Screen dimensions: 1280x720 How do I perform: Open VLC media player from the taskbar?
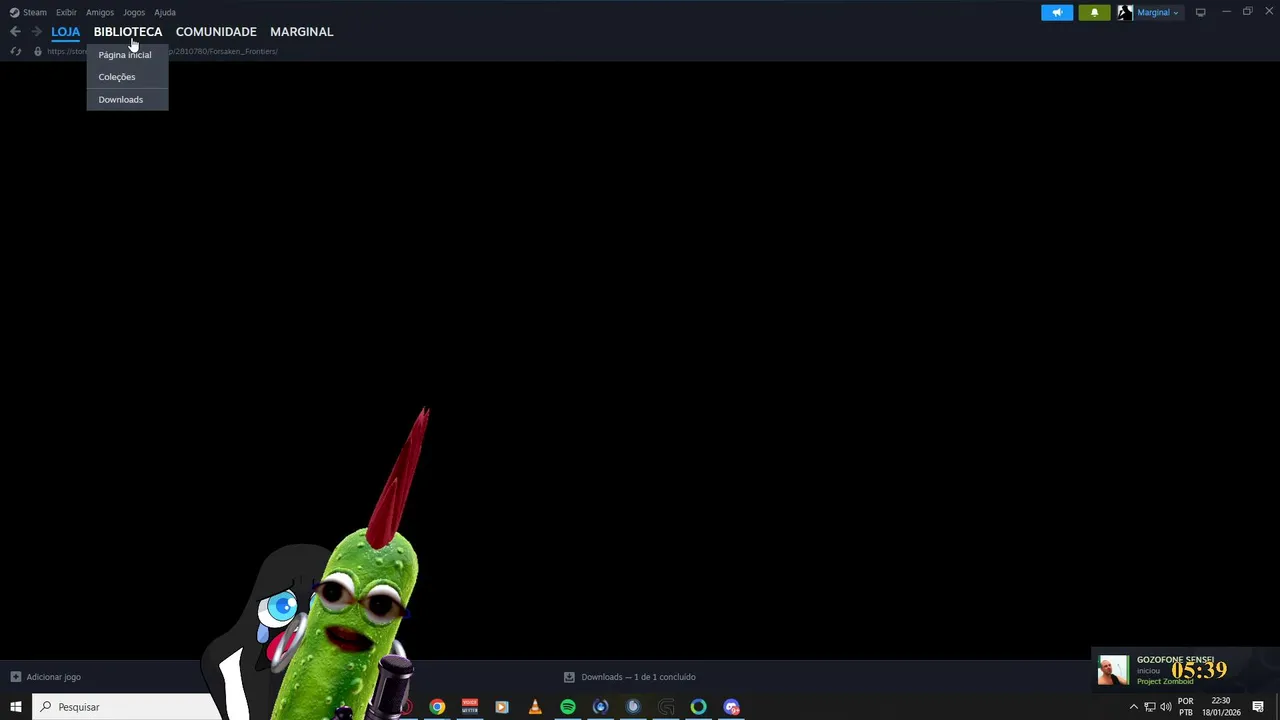pyautogui.click(x=535, y=707)
